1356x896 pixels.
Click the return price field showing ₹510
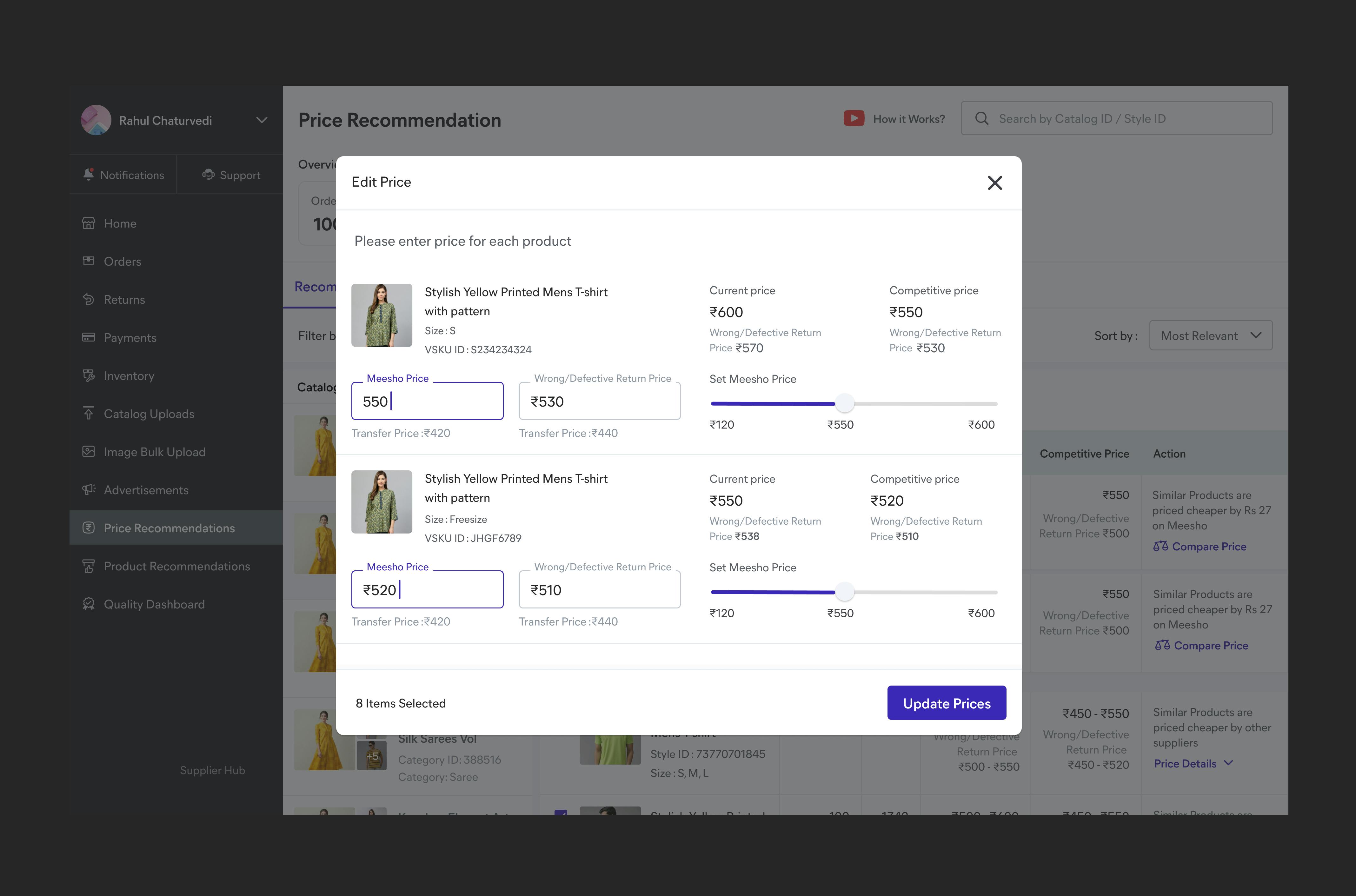[599, 590]
